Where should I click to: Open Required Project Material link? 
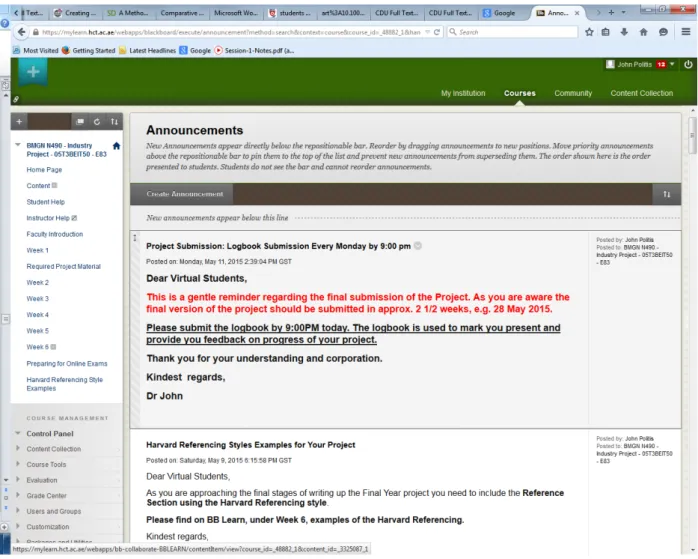pos(64,266)
